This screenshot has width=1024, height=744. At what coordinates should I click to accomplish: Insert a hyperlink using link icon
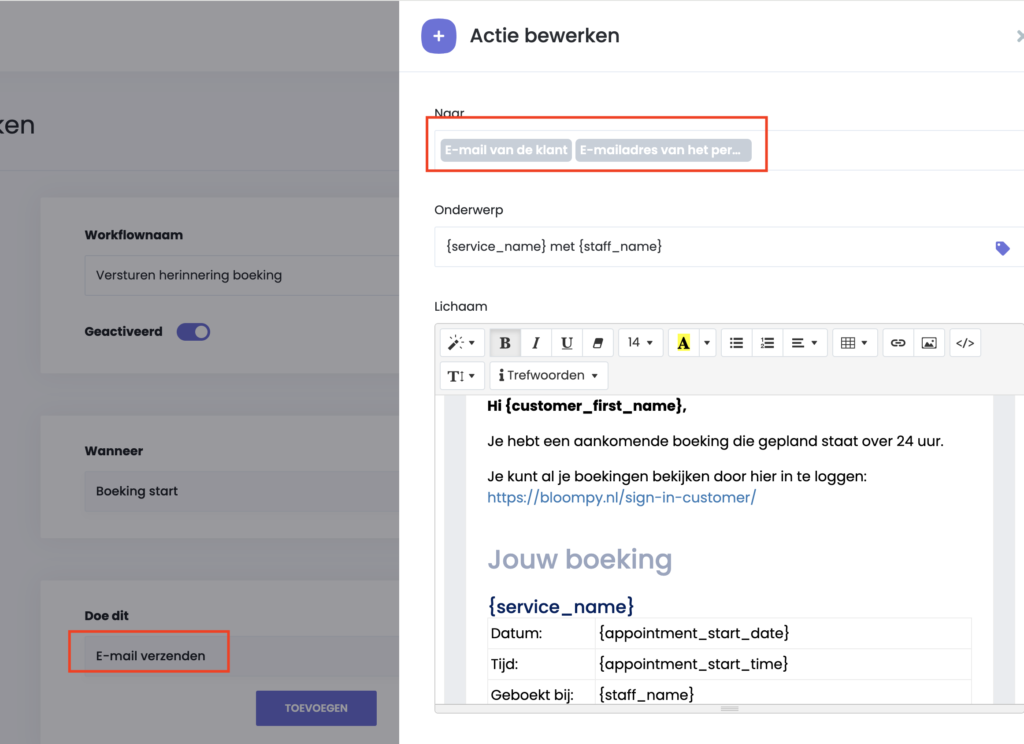click(x=898, y=343)
